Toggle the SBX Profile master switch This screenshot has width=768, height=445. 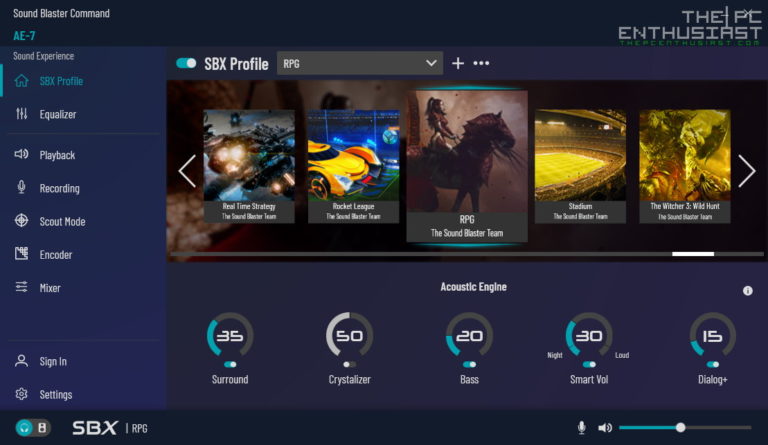pyautogui.click(x=186, y=63)
